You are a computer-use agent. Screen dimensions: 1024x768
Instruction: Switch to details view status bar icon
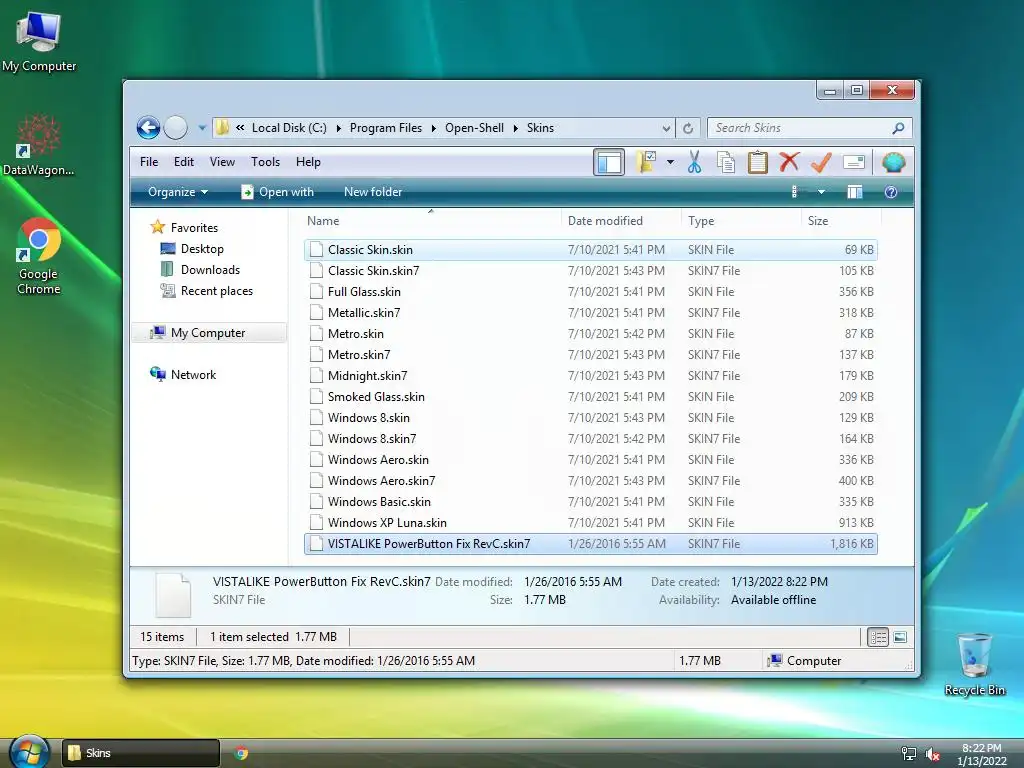coord(878,637)
